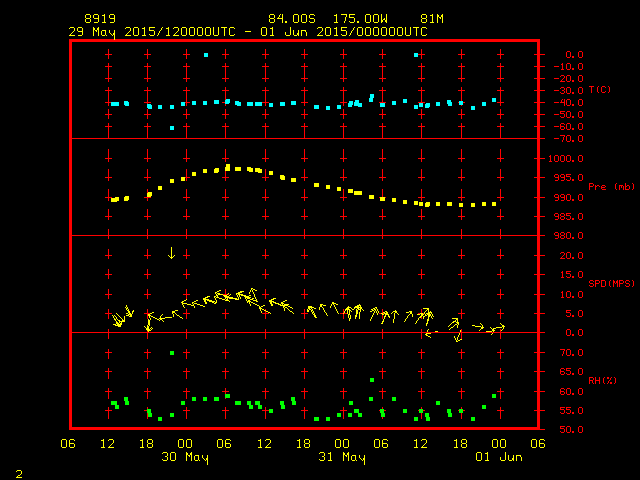Click the 10.0 wind speed tick label
The width and height of the screenshot is (640, 480).
tap(571, 295)
